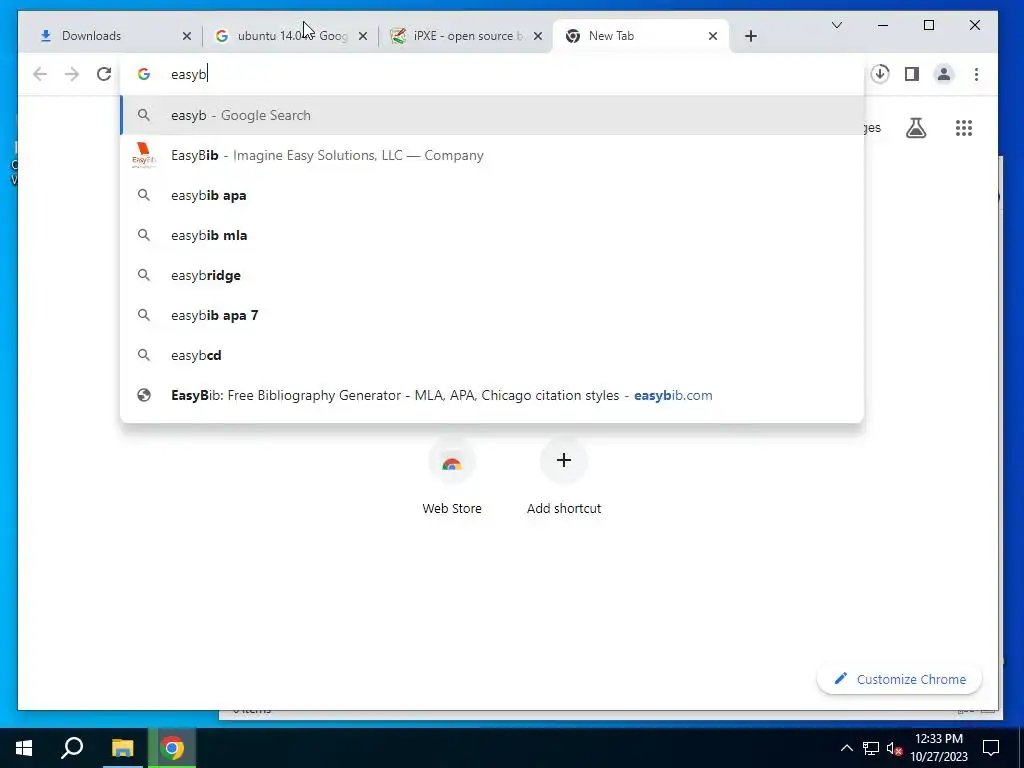Click the network tray icon
Viewport: 1024px width, 768px height.
point(871,748)
